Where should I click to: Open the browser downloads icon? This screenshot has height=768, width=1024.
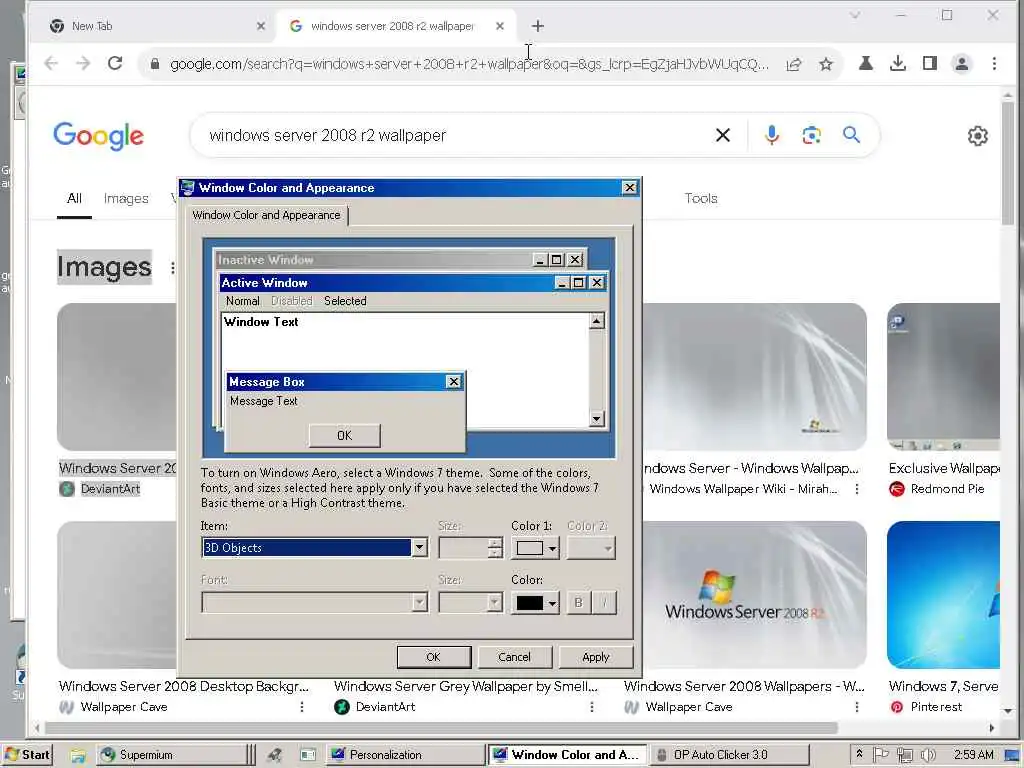pyautogui.click(x=898, y=63)
